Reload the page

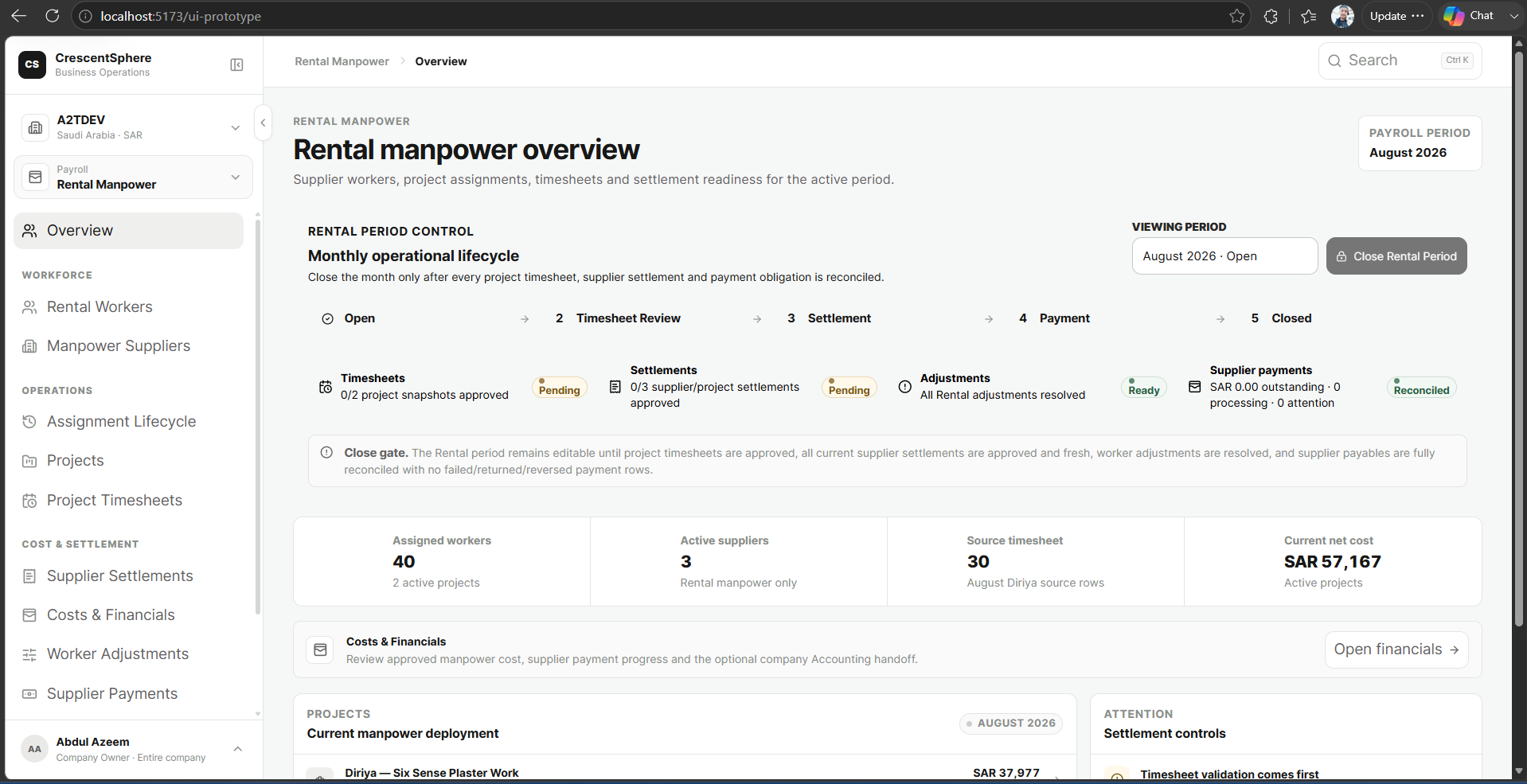(53, 16)
